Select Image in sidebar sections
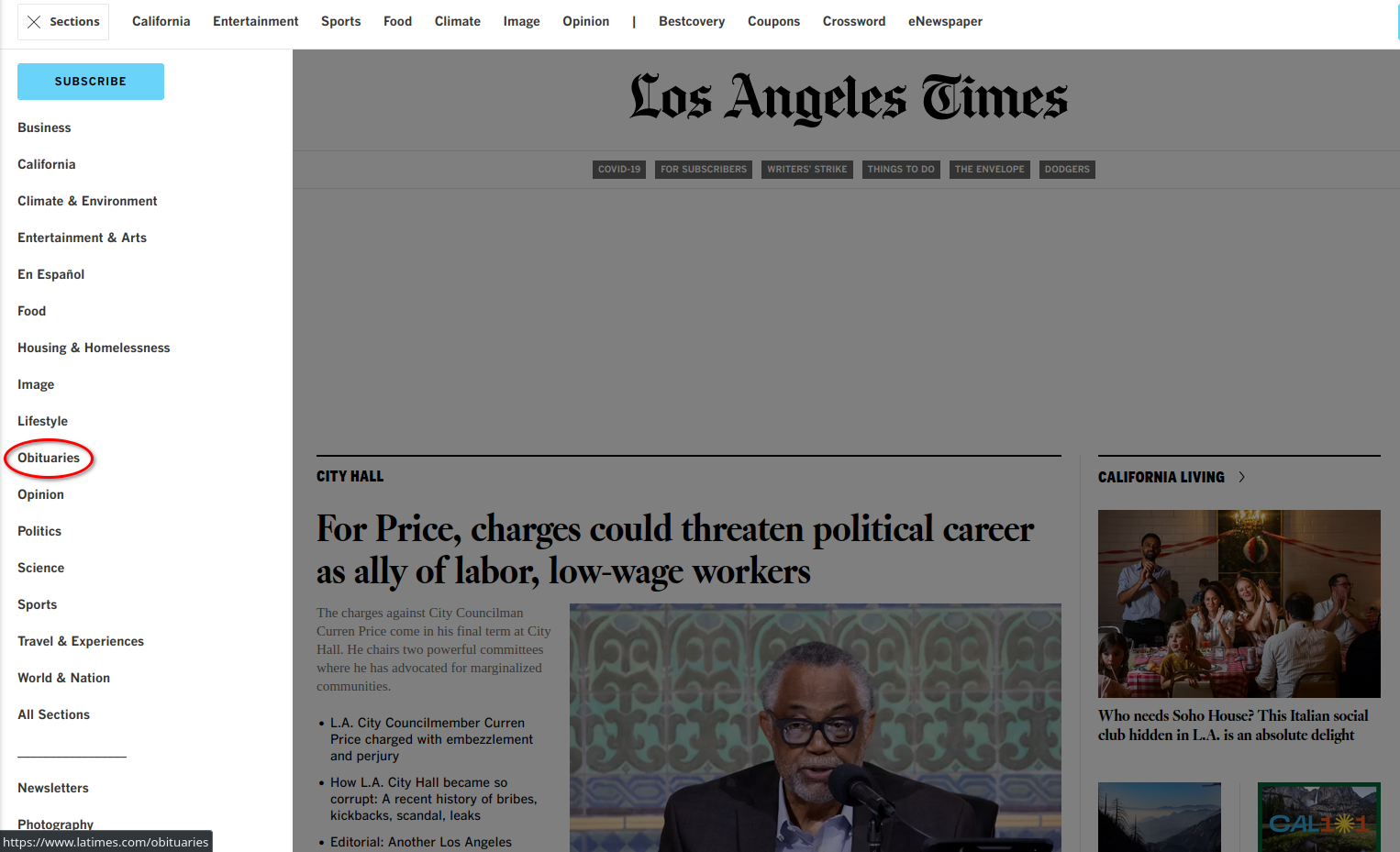This screenshot has height=852, width=1400. coord(36,384)
